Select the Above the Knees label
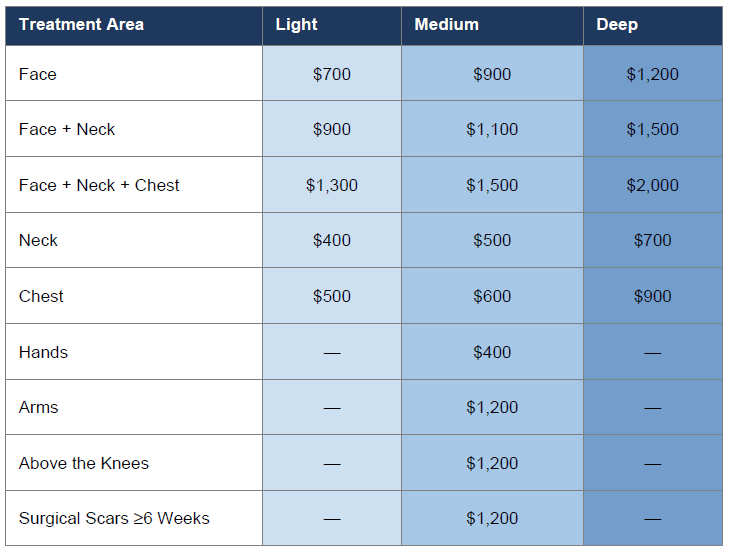This screenshot has width=729, height=552. pyautogui.click(x=84, y=463)
